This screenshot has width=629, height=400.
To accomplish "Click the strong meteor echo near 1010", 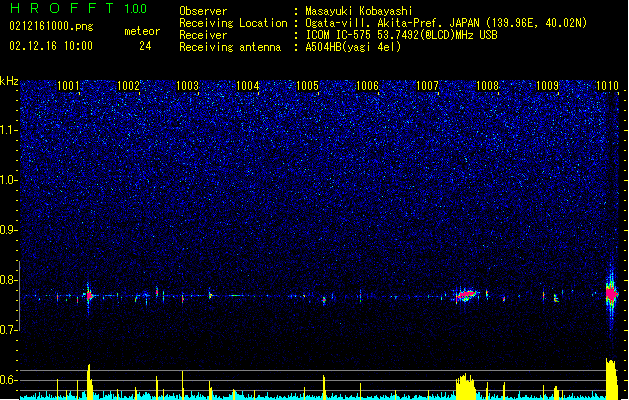I will click(x=611, y=294).
